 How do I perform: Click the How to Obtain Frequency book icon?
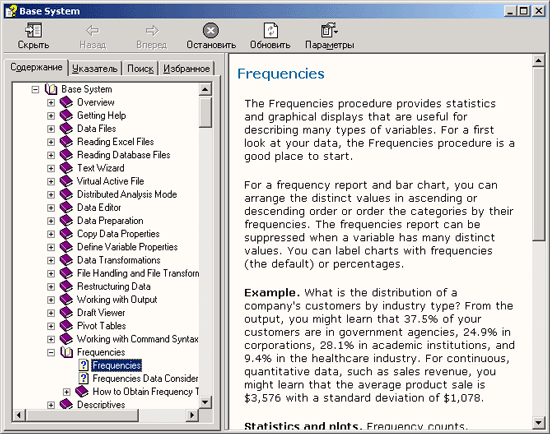(x=82, y=392)
